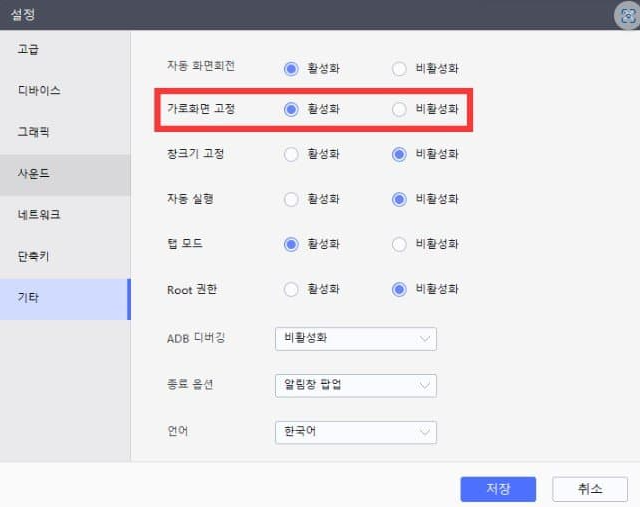Enable 창크기 고정 with 활성화 radio
Viewport: 640px width, 507px height.
(x=291, y=155)
